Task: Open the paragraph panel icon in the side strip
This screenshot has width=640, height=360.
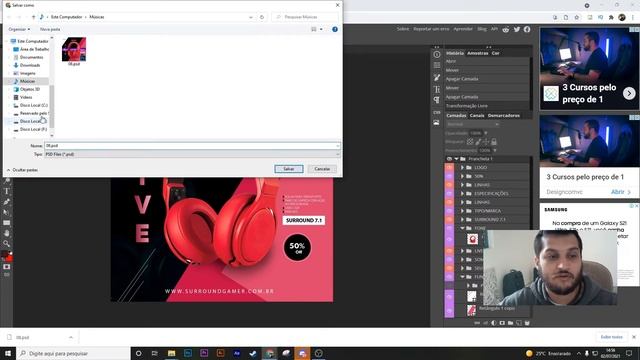Action: pos(437,100)
